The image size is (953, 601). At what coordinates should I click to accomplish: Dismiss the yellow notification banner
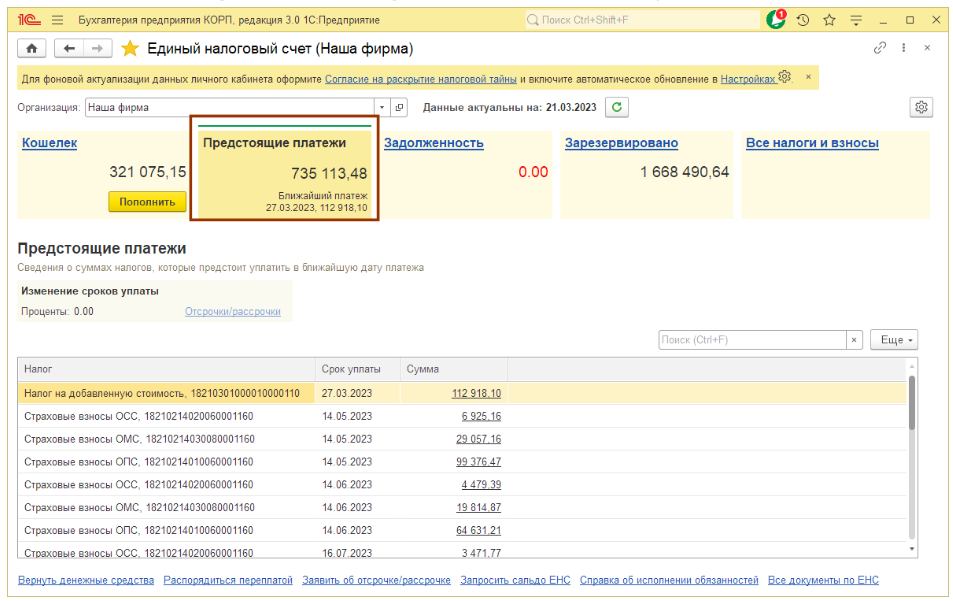click(808, 77)
